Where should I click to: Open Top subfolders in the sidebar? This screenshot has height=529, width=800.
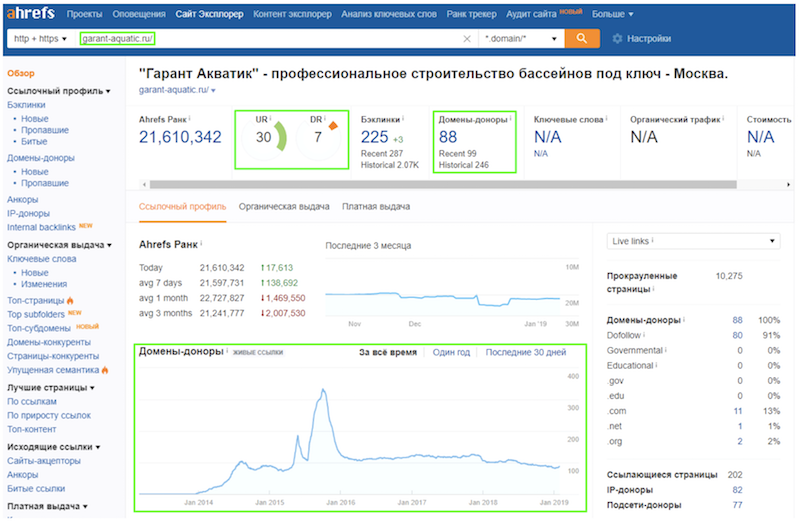36,314
